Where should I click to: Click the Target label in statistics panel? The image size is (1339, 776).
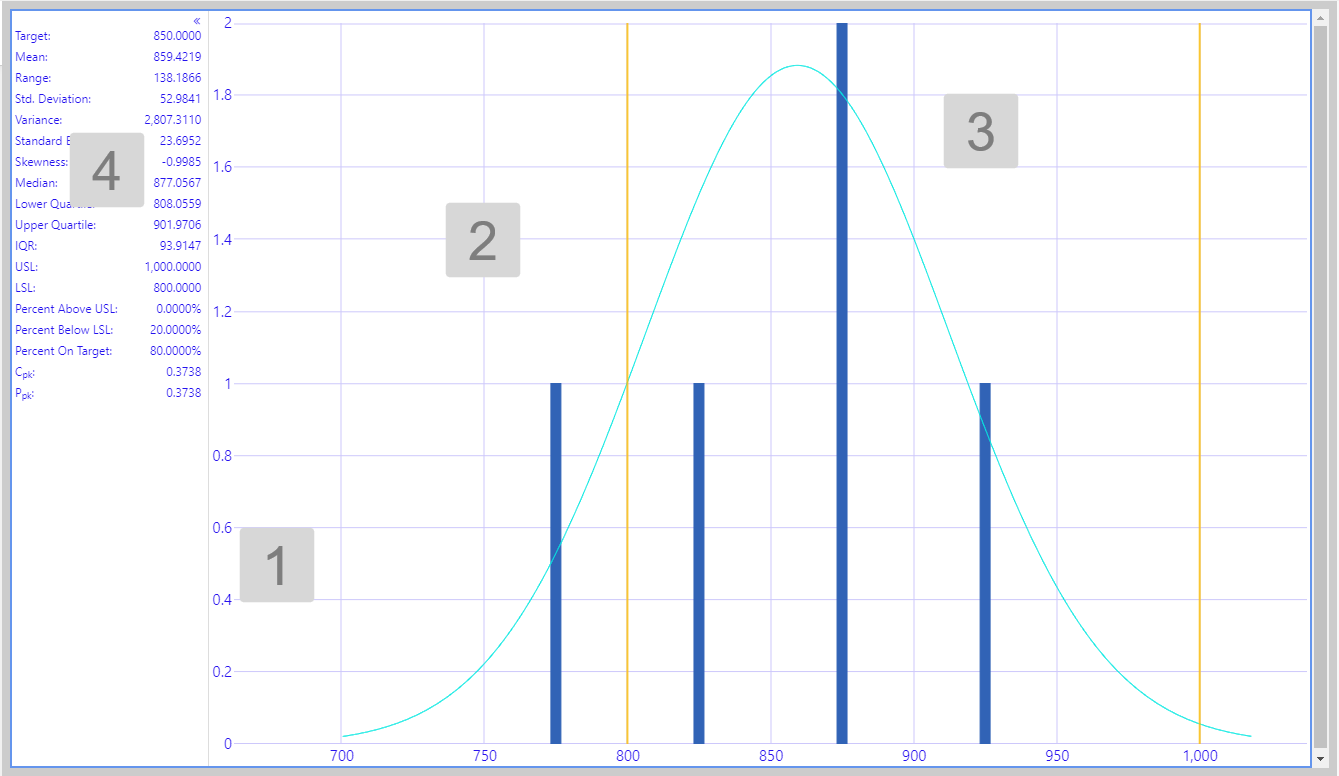[34, 36]
